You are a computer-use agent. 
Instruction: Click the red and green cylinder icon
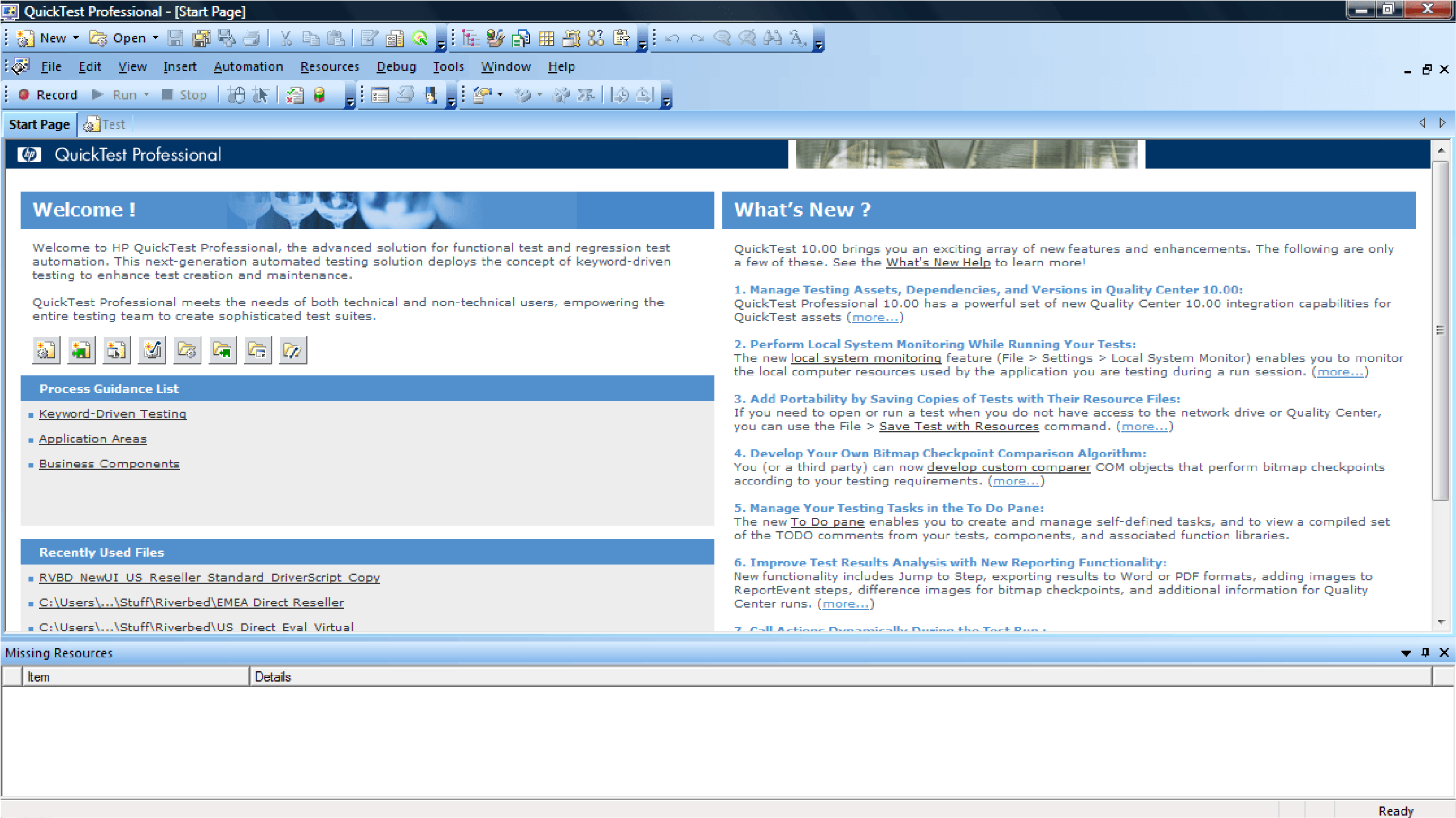tap(319, 95)
